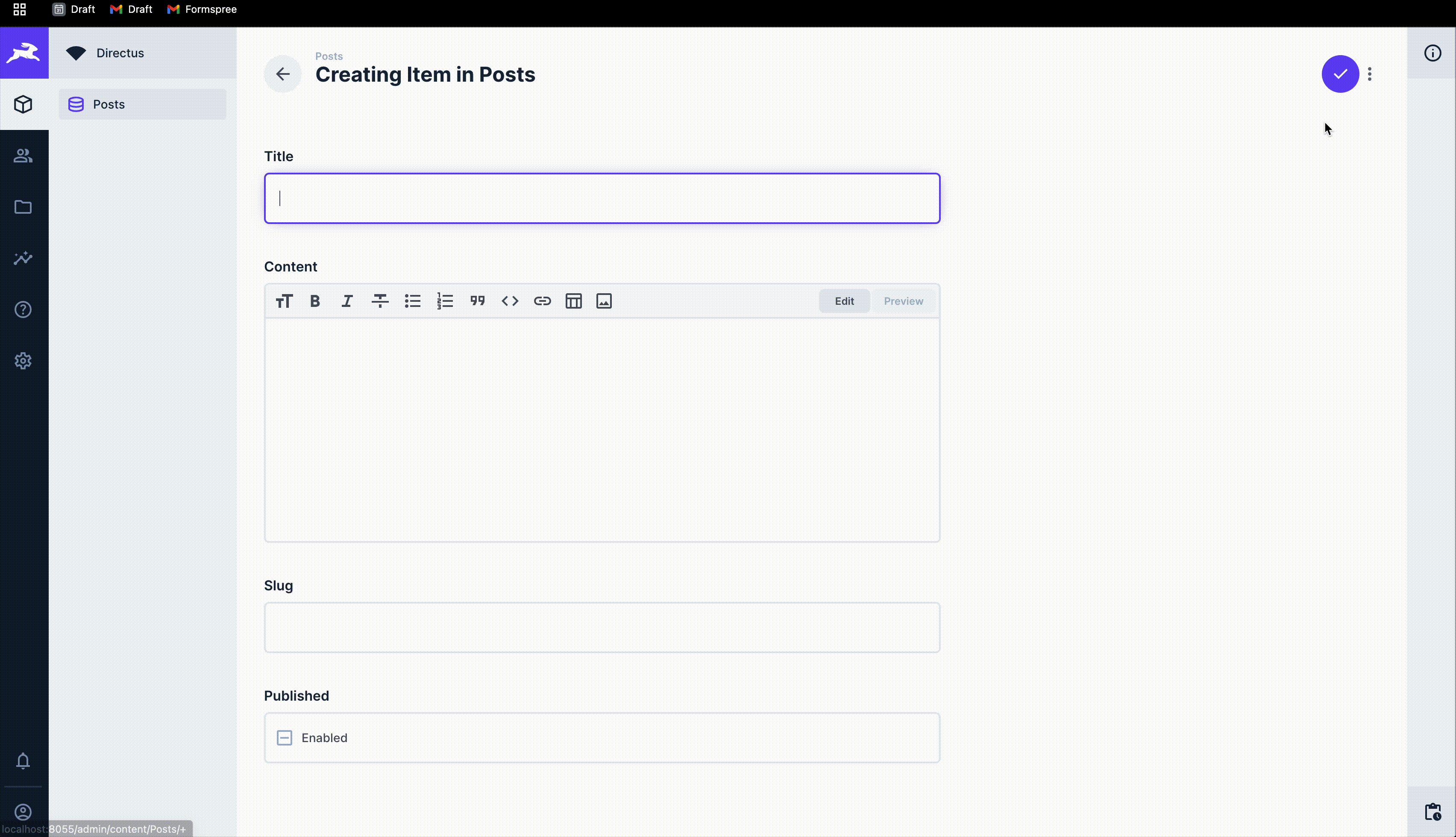The height and width of the screenshot is (837, 1456).
Task: Insert a blockquote
Action: click(x=477, y=301)
